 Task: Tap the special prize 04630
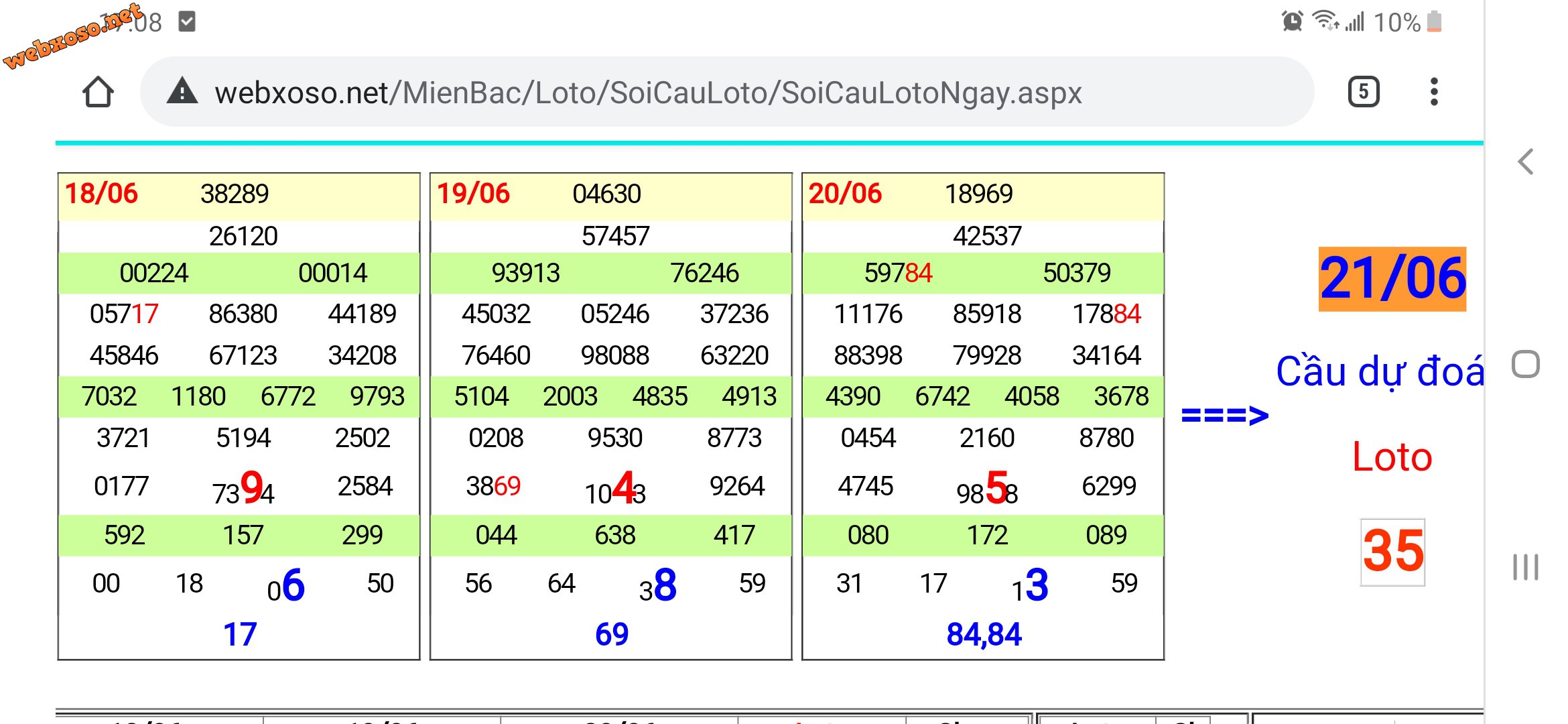click(x=606, y=194)
